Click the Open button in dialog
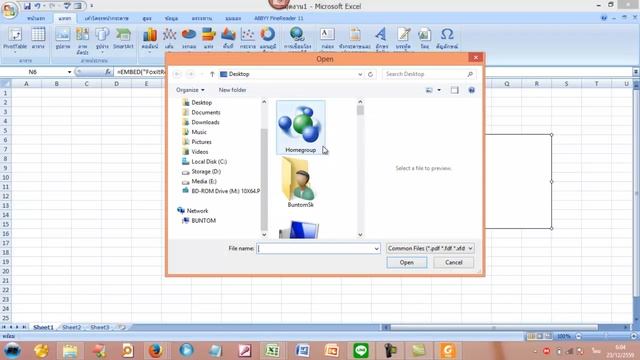The height and width of the screenshot is (360, 640). (407, 262)
